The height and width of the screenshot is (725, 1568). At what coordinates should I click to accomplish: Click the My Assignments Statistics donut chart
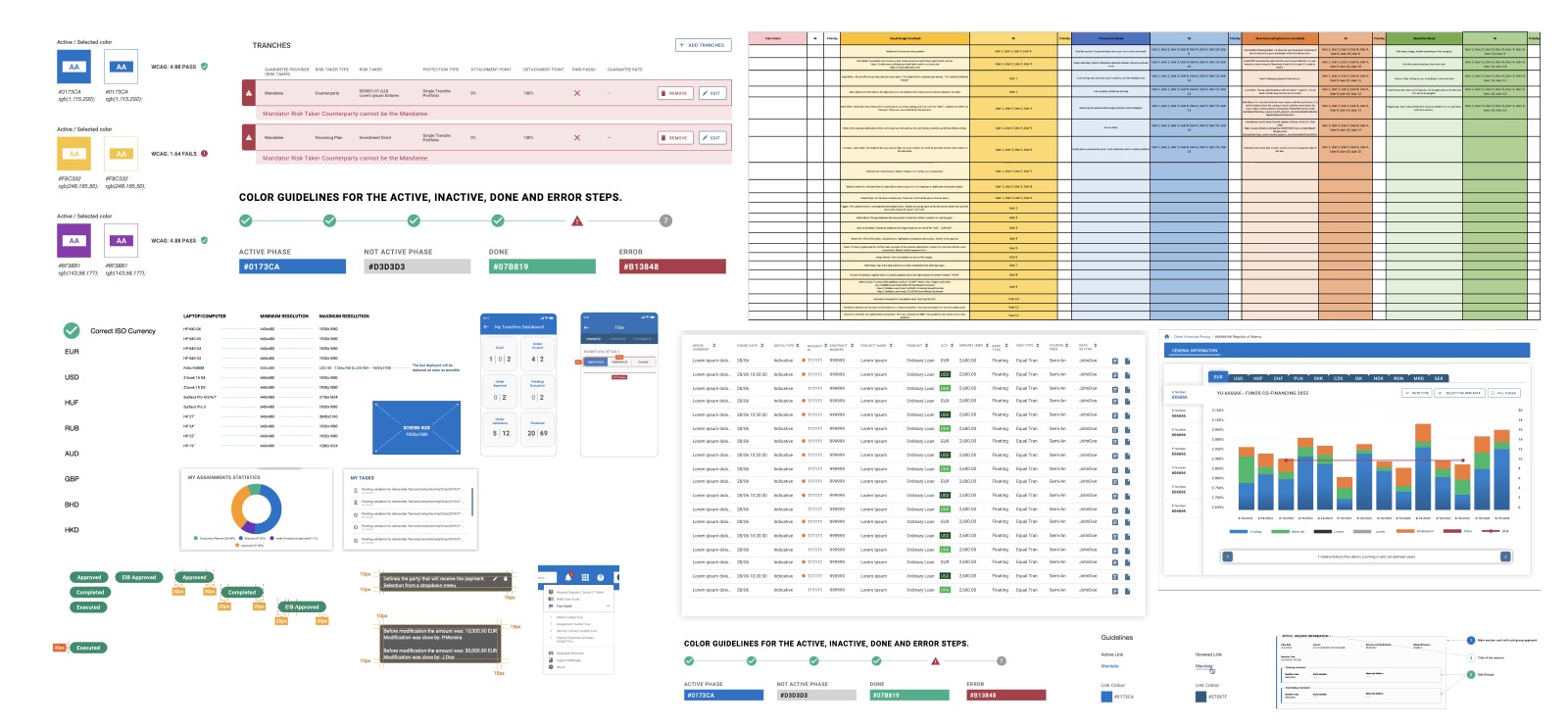(x=256, y=510)
